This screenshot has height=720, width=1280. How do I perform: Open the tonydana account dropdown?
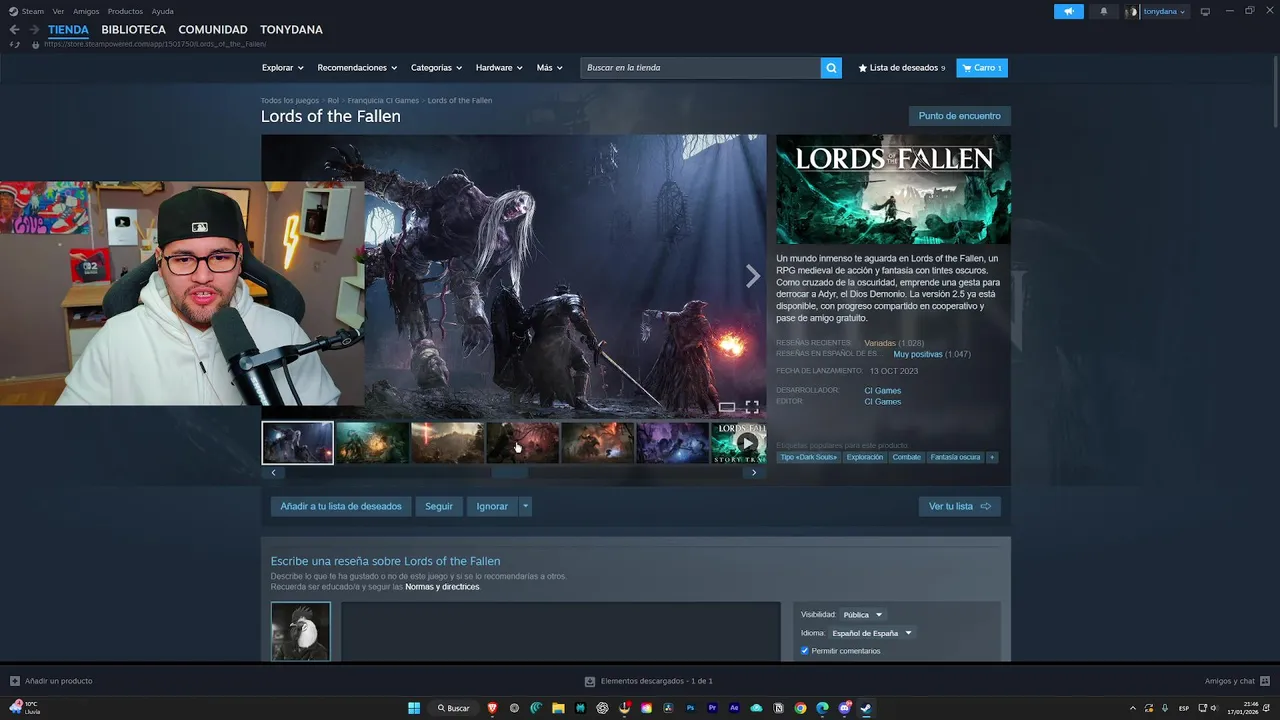pyautogui.click(x=1164, y=12)
